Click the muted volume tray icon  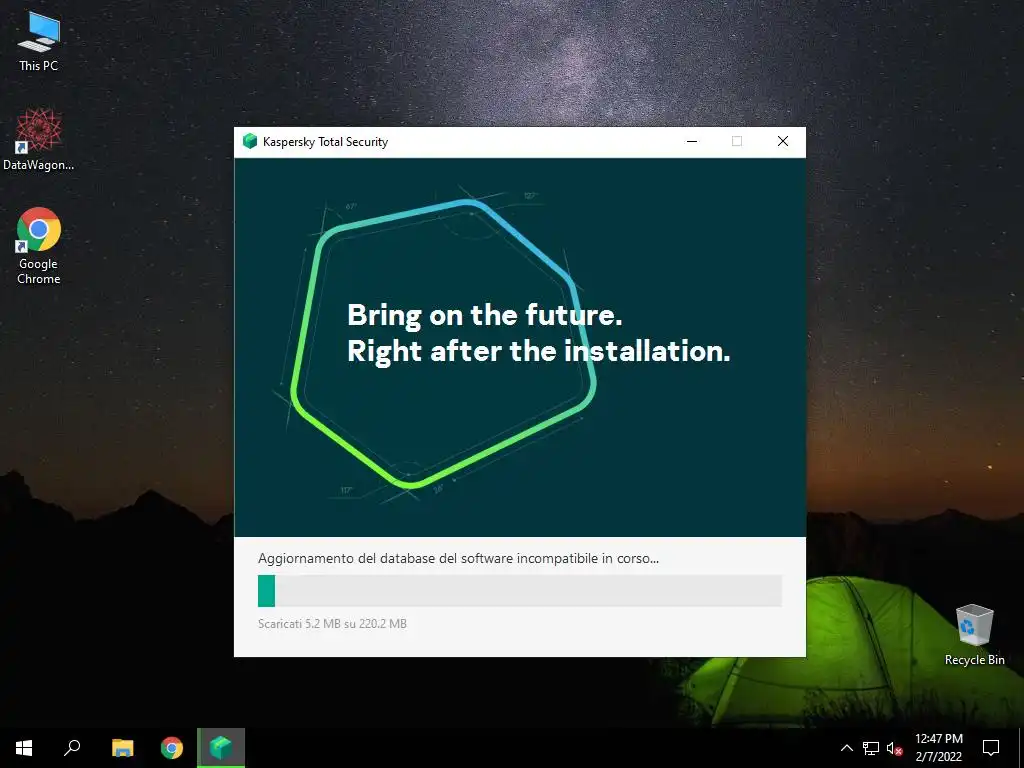tap(894, 748)
